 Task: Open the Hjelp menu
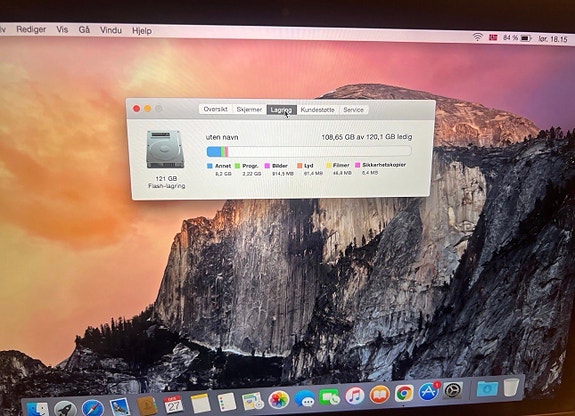pos(142,31)
